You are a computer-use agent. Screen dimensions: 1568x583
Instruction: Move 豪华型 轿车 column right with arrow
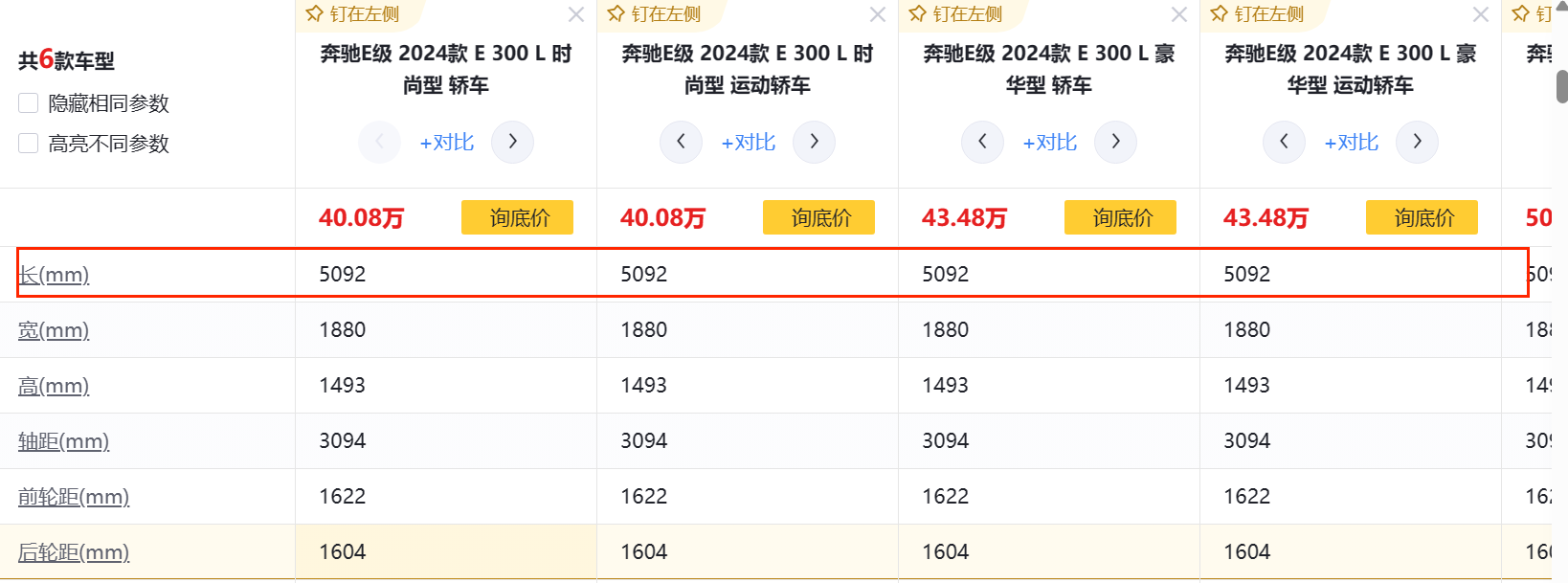click(x=1115, y=142)
